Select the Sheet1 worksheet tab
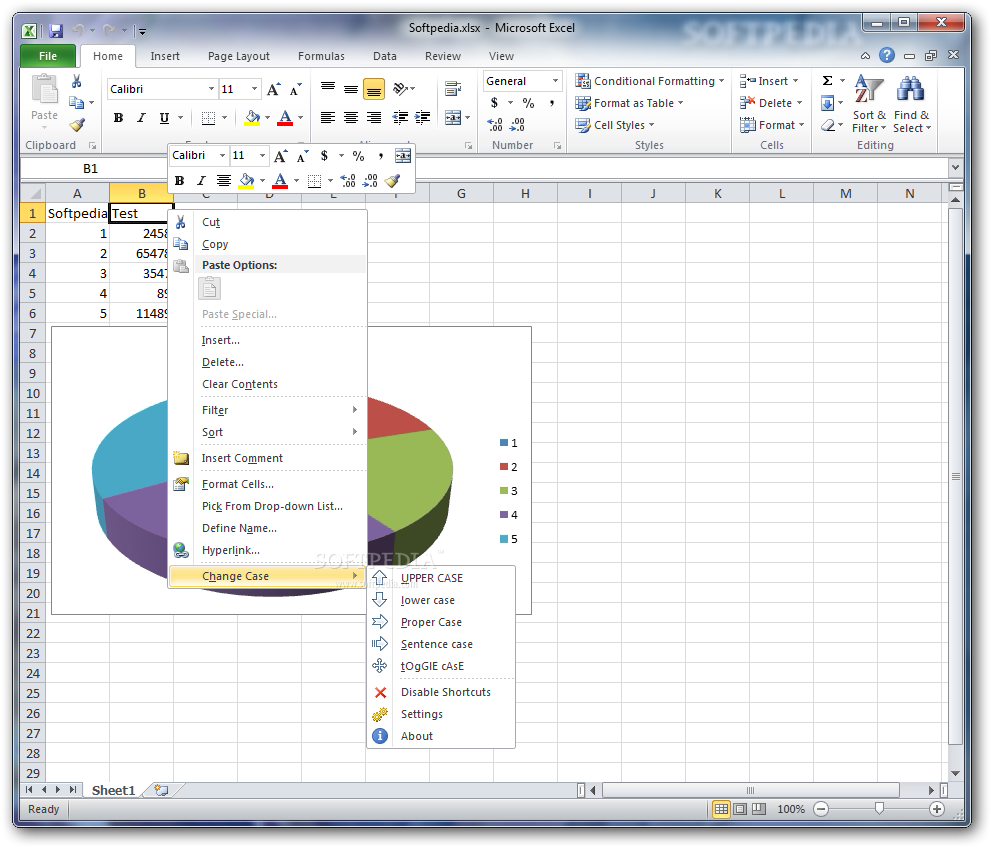The width and height of the screenshot is (992, 848). click(x=113, y=790)
